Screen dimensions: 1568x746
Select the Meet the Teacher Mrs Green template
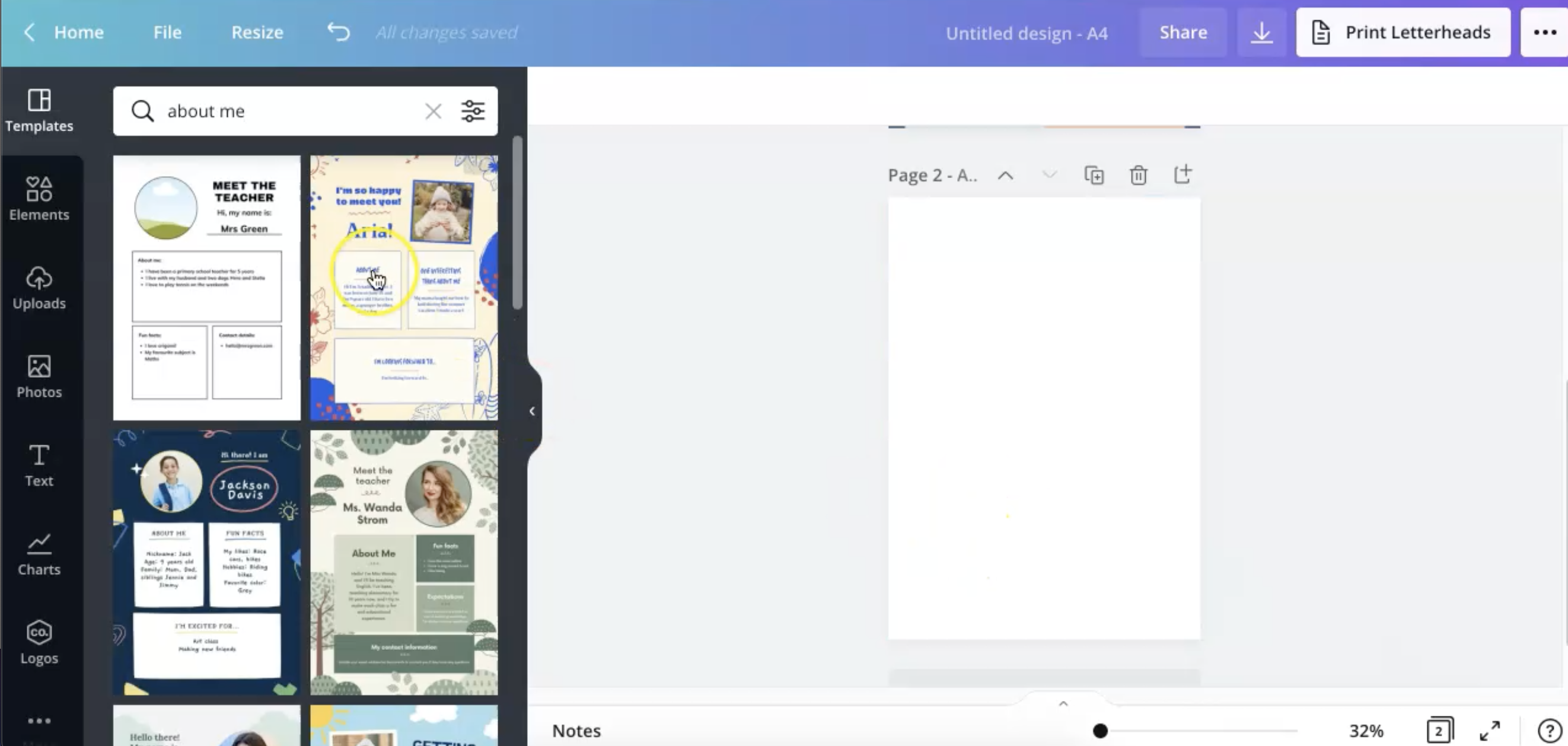coord(207,288)
